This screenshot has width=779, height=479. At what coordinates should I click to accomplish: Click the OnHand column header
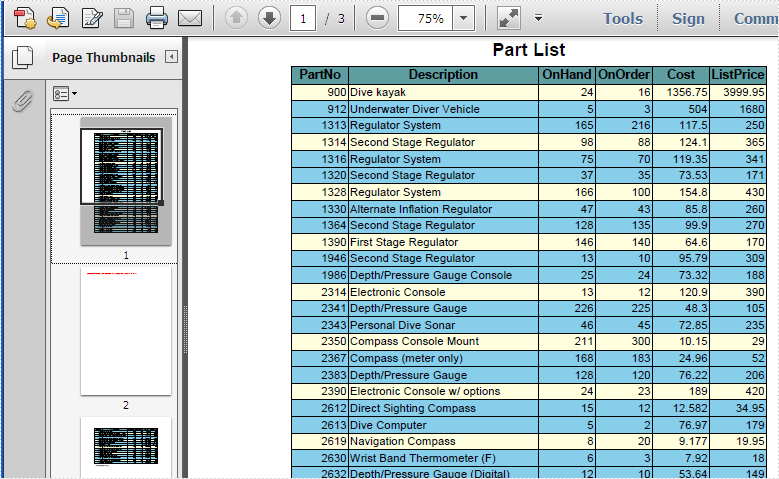[567, 75]
